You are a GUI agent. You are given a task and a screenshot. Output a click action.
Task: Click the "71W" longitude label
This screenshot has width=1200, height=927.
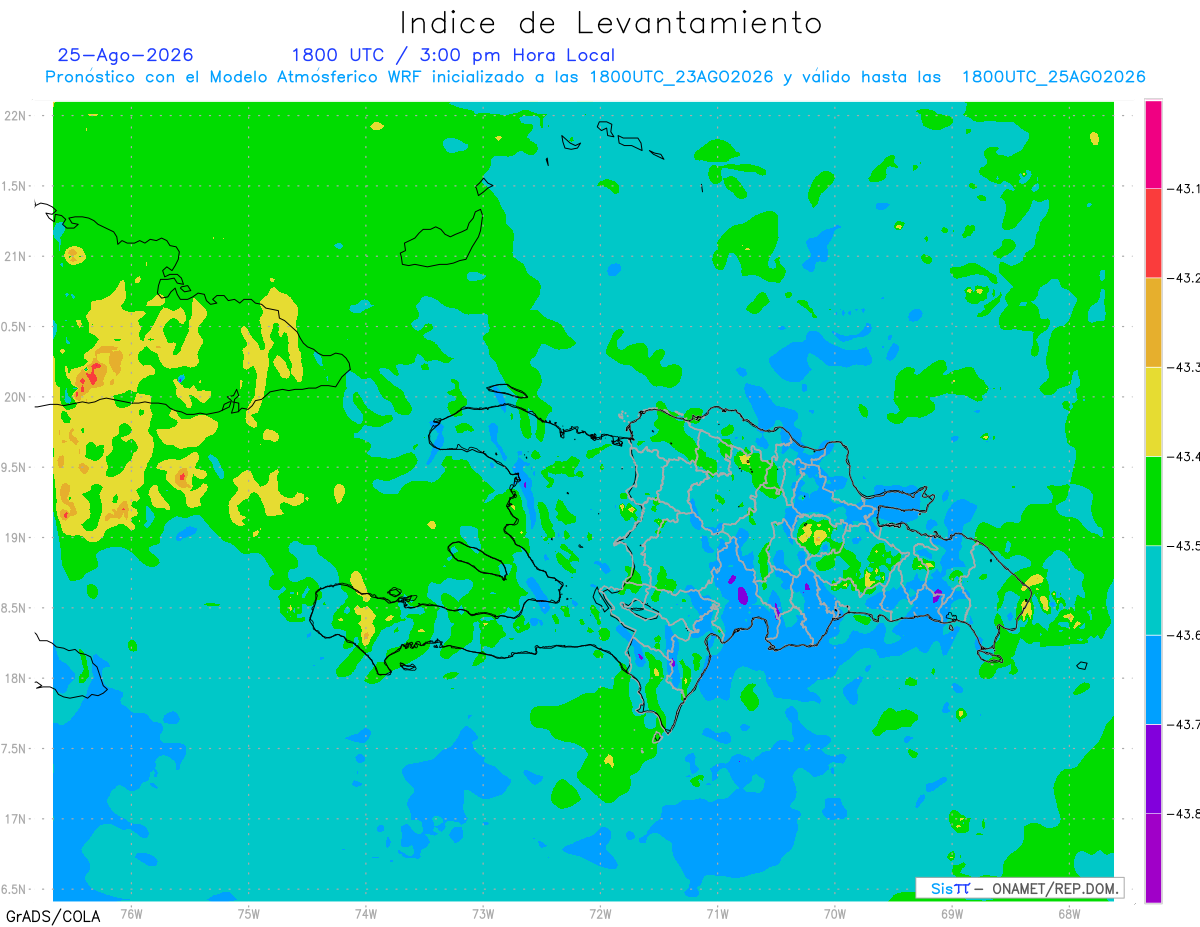tap(717, 913)
